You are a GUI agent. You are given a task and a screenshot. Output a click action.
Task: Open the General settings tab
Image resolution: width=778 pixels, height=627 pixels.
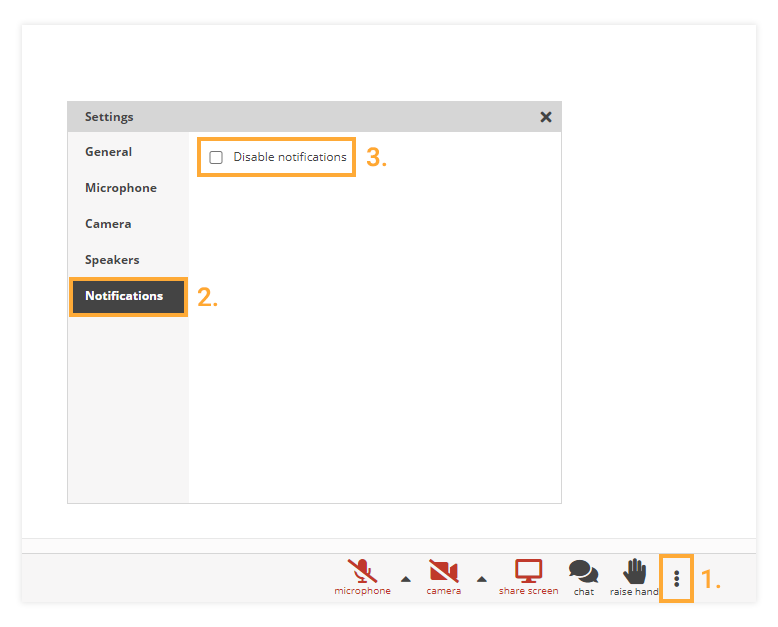[x=128, y=152]
